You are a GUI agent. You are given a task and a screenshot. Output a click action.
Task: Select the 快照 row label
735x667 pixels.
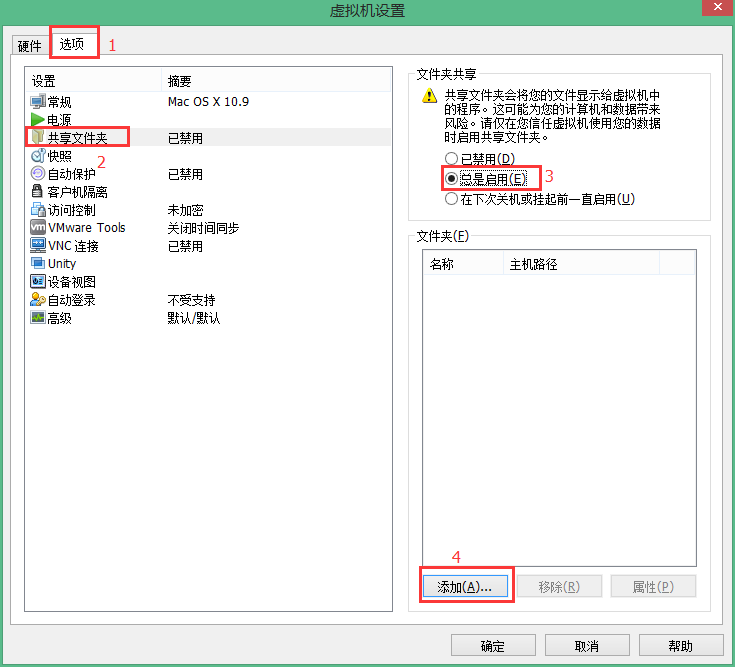[x=60, y=156]
